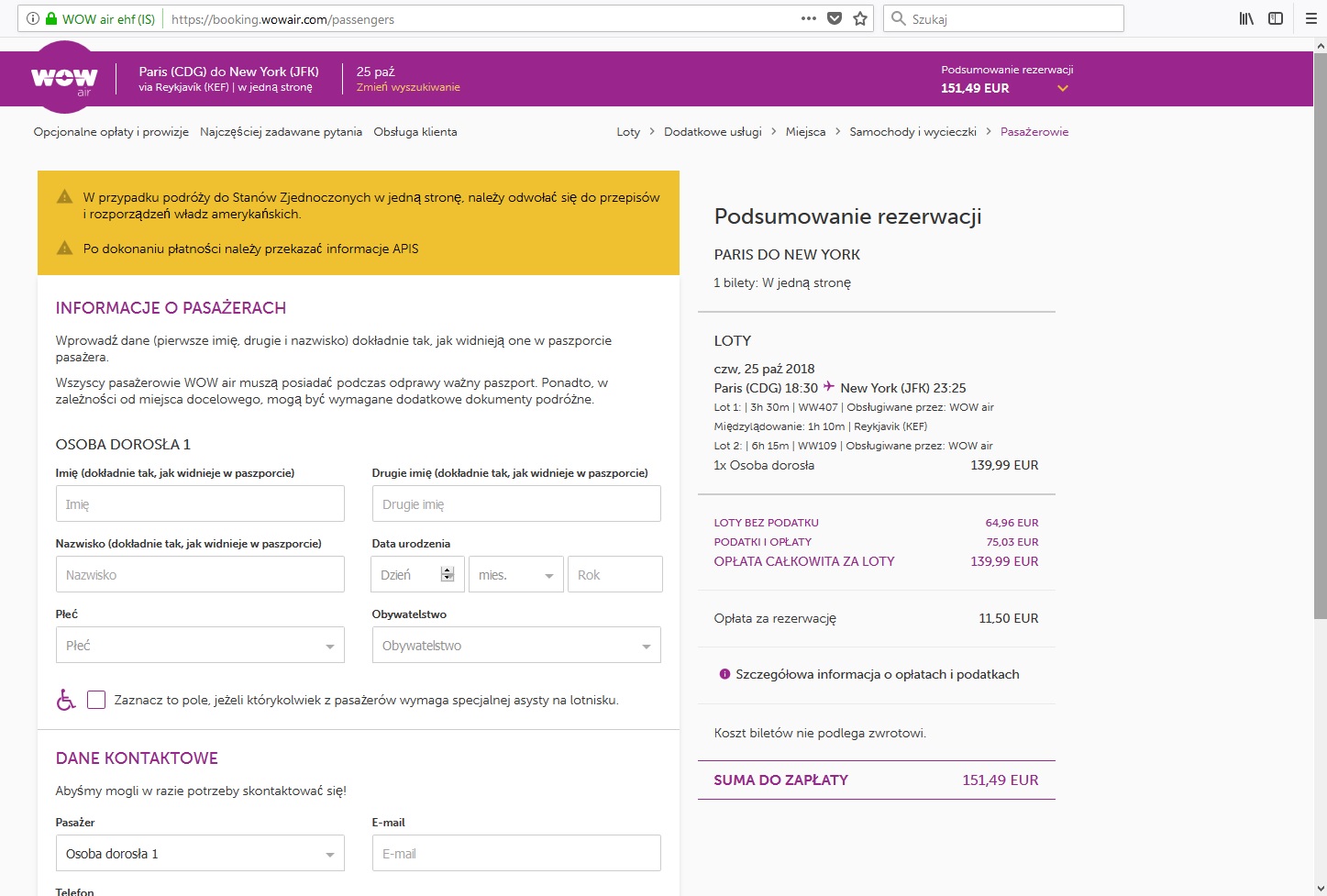1327x896 pixels.
Task: Save page to Pocket icon
Action: 835,18
